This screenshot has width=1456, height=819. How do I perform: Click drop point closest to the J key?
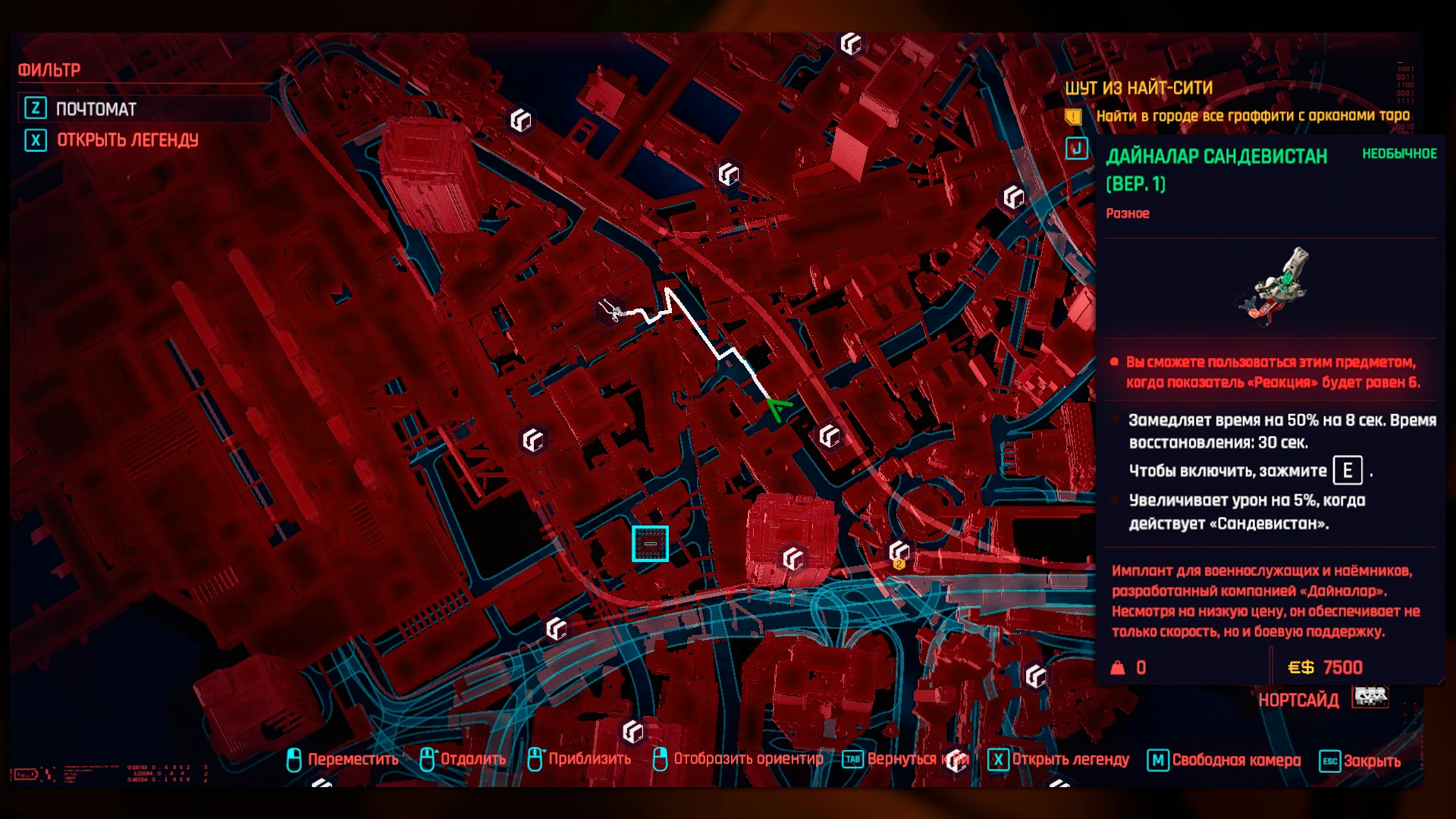tap(1014, 197)
